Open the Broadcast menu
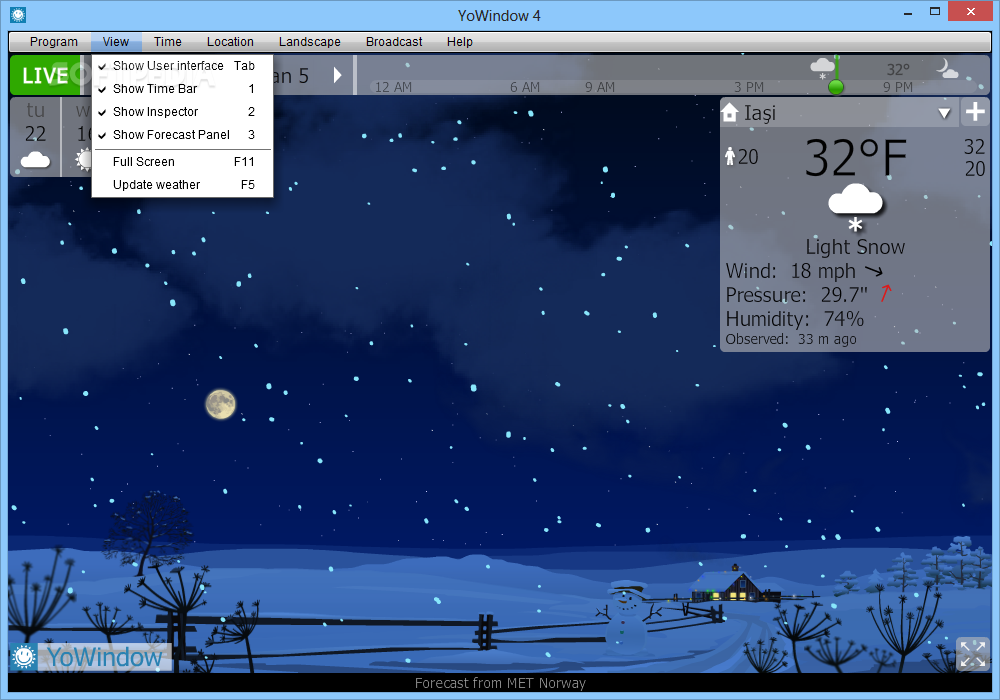The image size is (1000, 700). (393, 41)
